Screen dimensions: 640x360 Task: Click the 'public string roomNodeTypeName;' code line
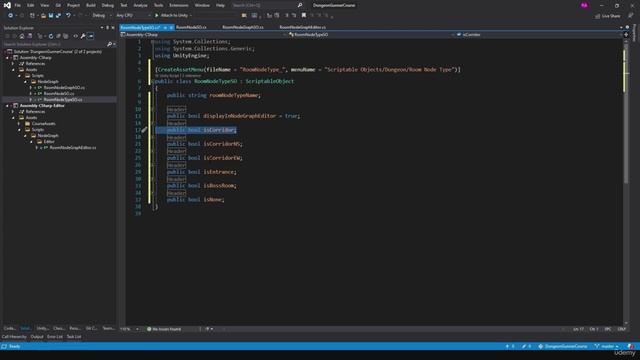click(x=213, y=96)
